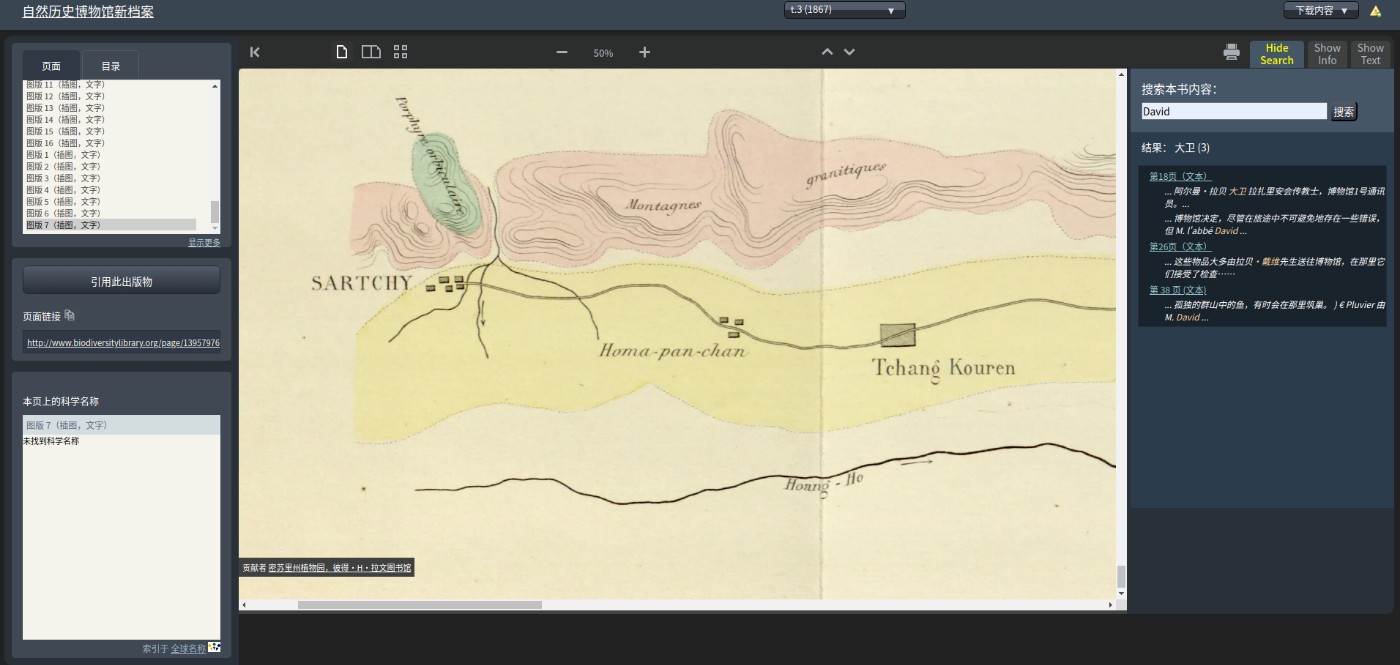Viewport: 1400px width, 665px height.
Task: Click the yellow warning triangle icon
Action: pos(1376,11)
